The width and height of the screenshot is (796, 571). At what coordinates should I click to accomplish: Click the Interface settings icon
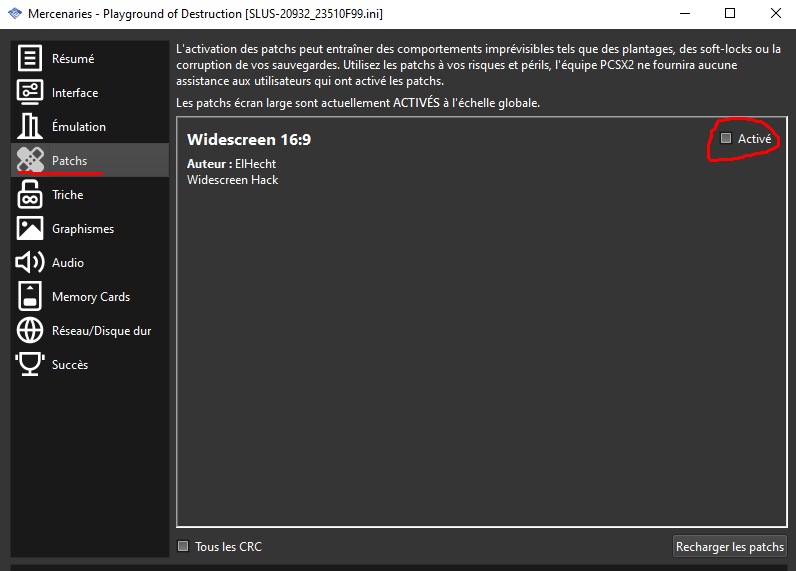30,92
